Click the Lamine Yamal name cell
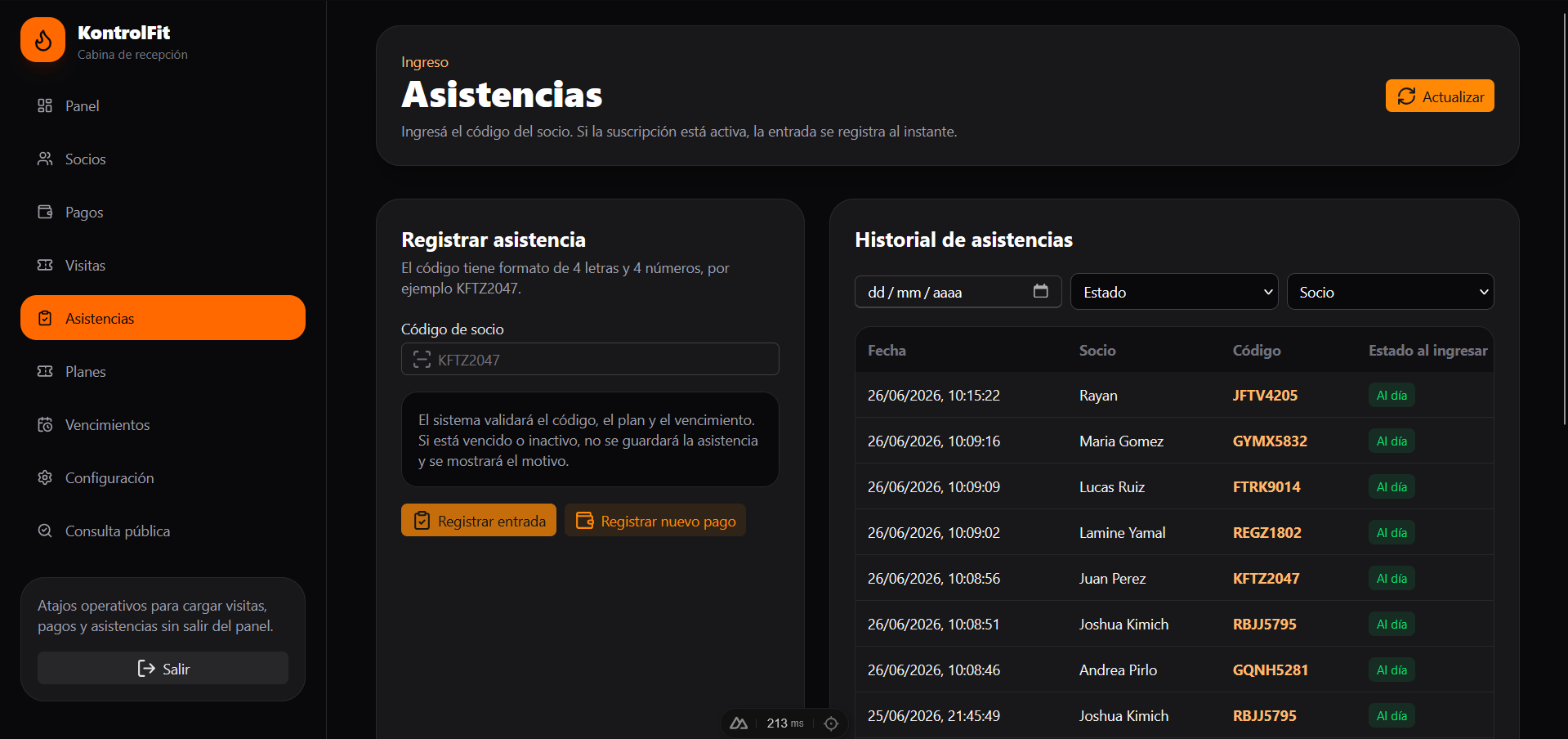Viewport: 1568px width, 739px height. (1122, 533)
